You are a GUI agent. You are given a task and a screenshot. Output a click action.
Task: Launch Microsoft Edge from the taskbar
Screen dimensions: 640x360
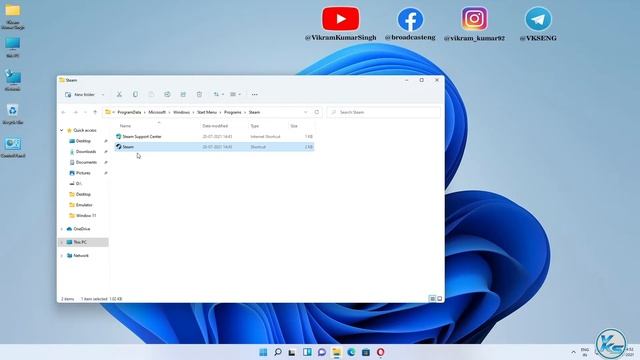tap(351, 352)
